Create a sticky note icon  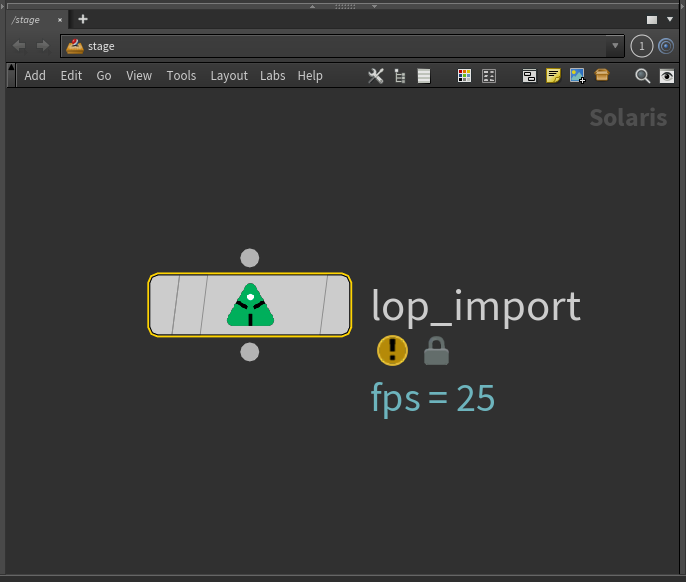coord(553,76)
